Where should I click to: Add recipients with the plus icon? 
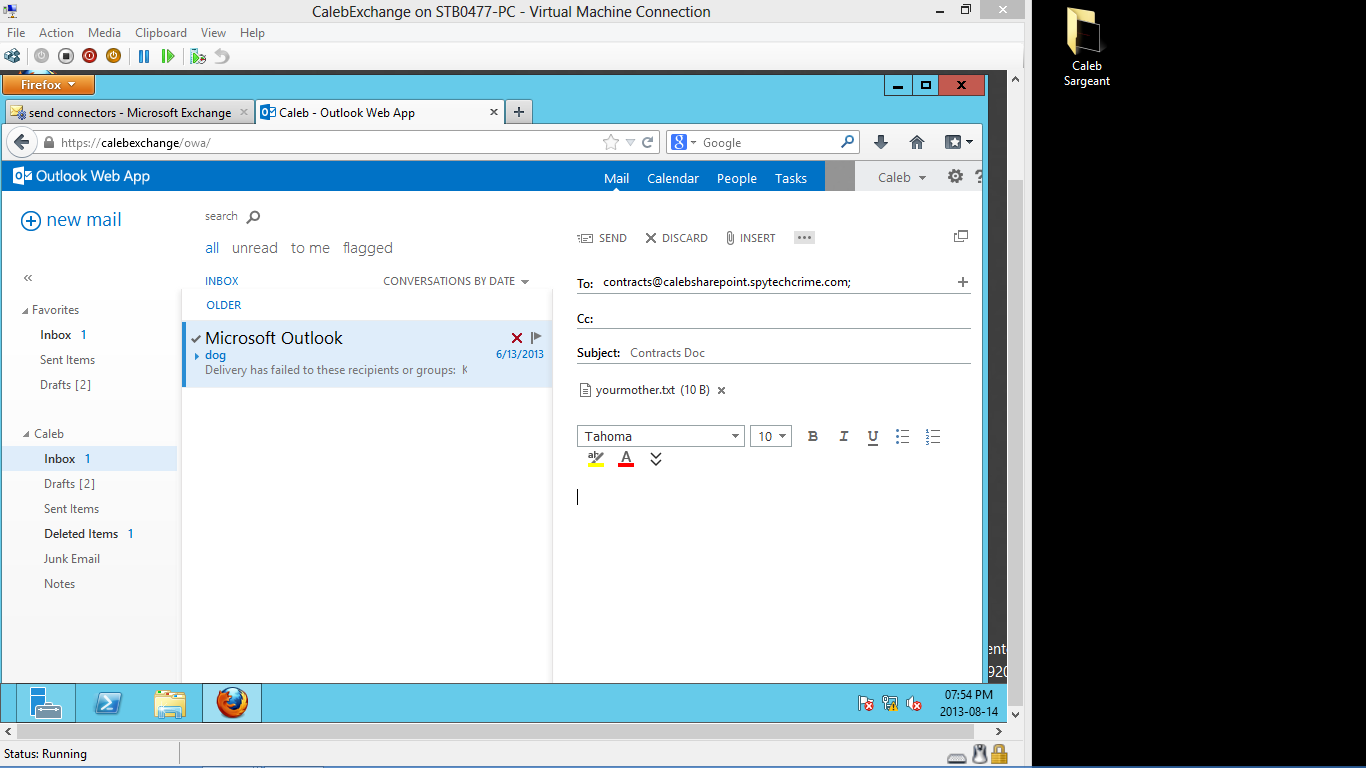point(963,282)
